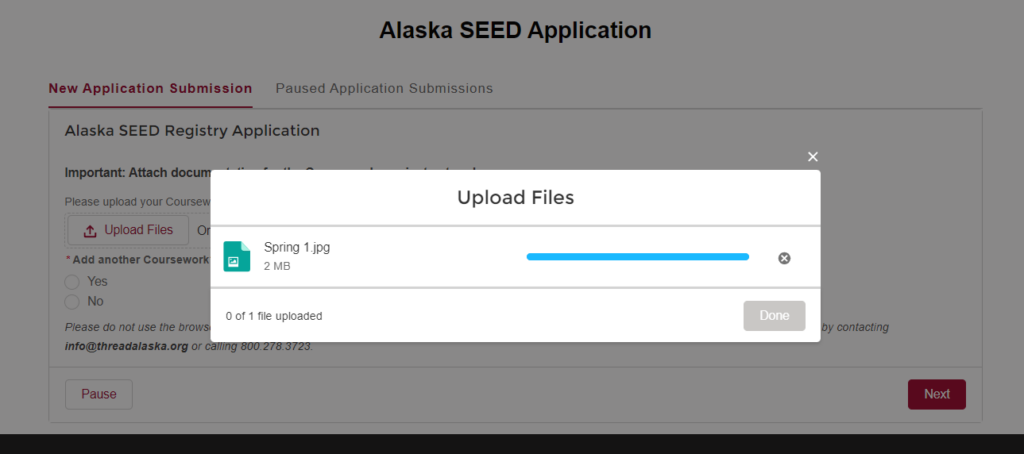Click the teal image file icon
Viewport: 1024px width, 454px height.
click(236, 256)
